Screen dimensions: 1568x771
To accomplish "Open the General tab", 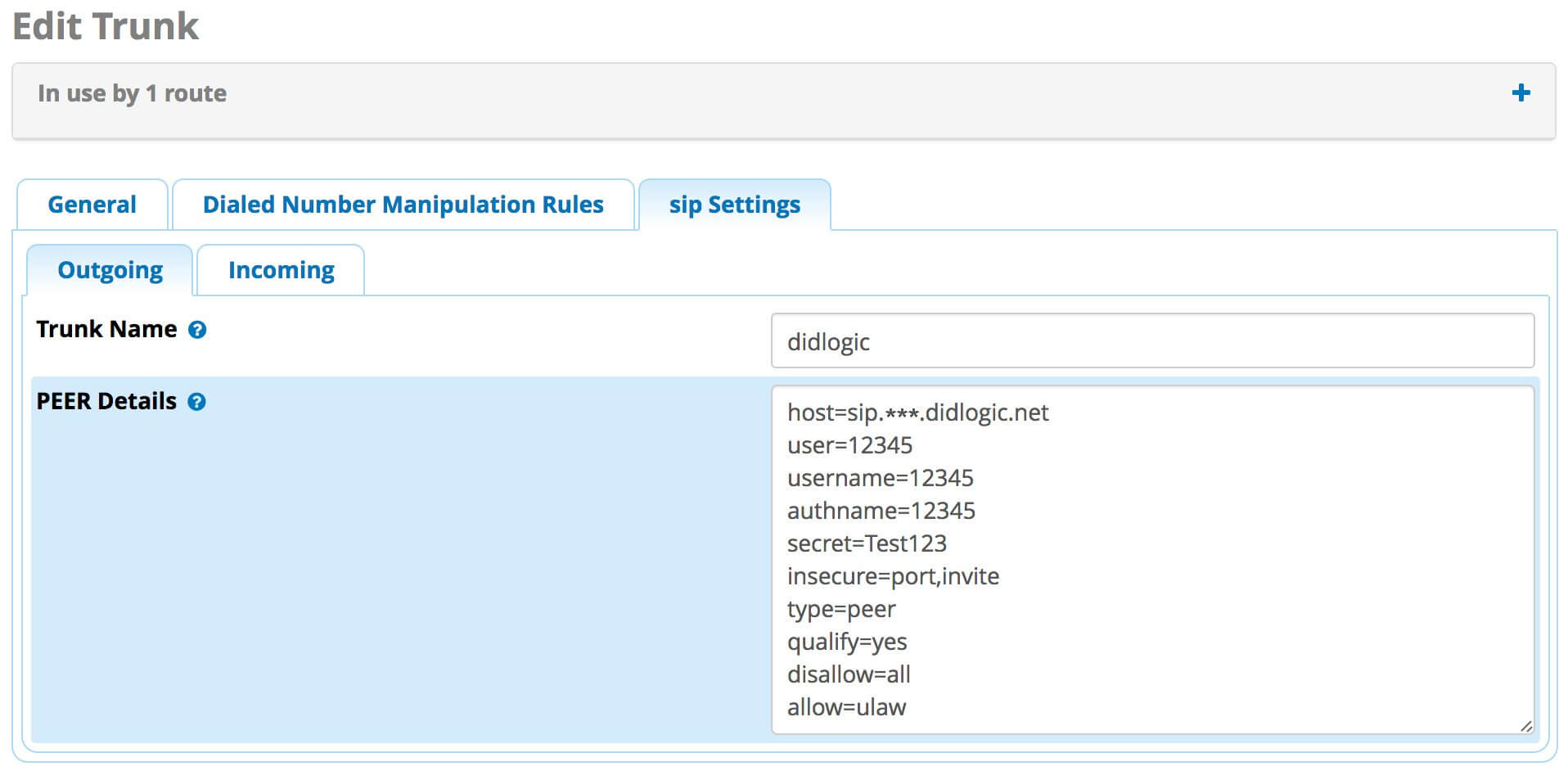I will pyautogui.click(x=92, y=205).
